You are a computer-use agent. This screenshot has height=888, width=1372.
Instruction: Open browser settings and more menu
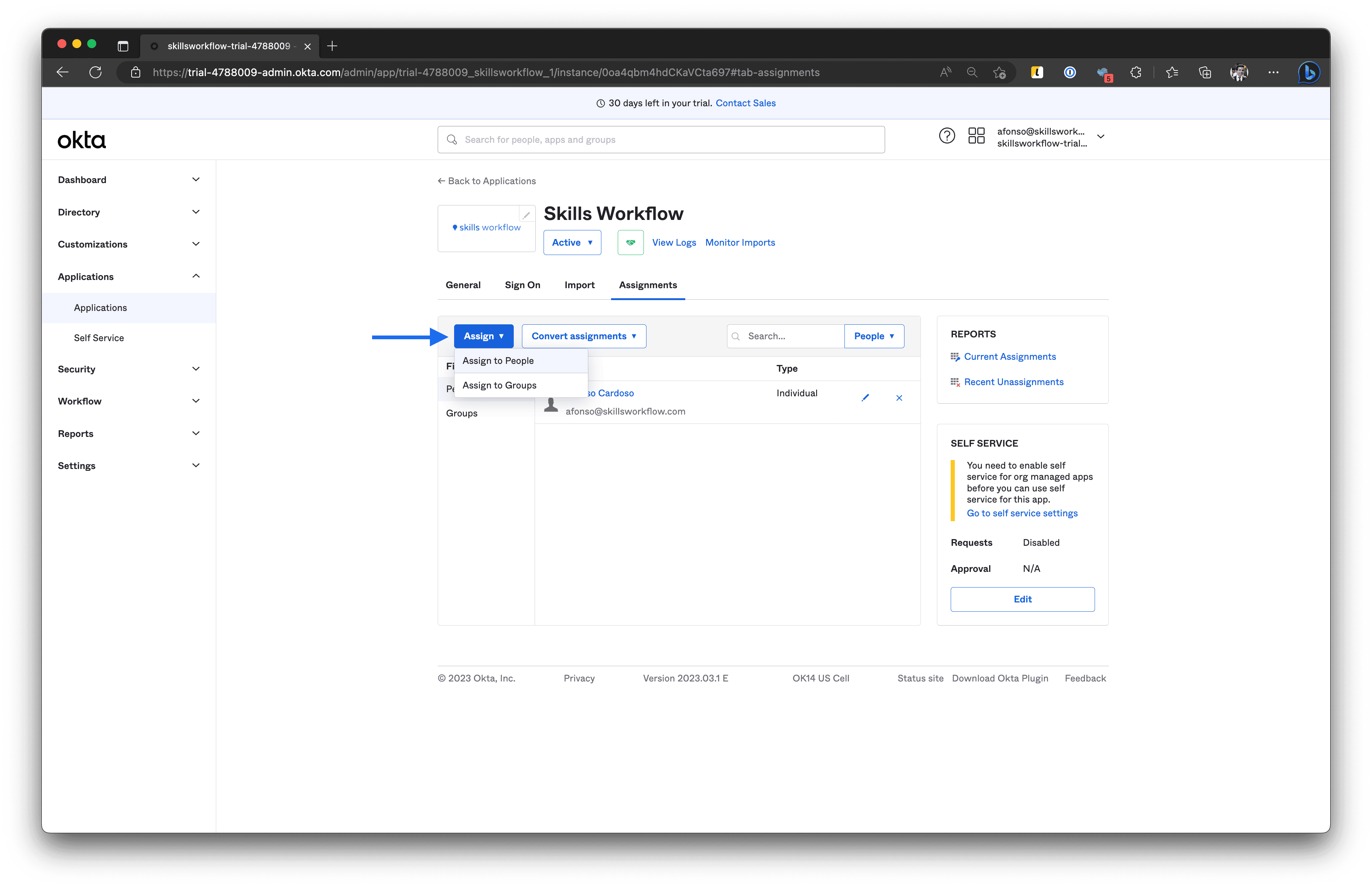[x=1274, y=72]
